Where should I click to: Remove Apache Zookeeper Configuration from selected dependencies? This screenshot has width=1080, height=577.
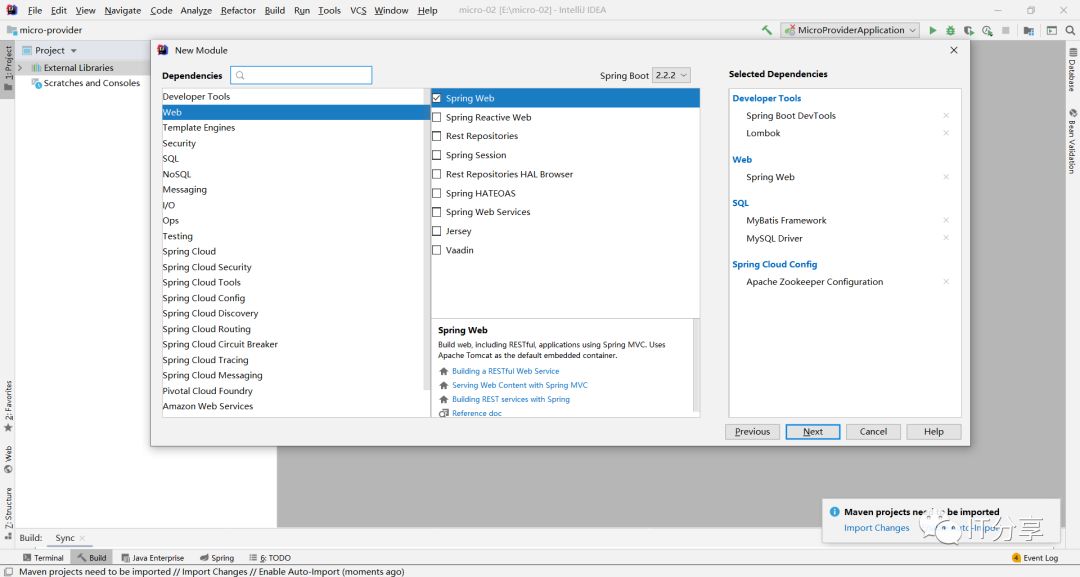tap(946, 282)
